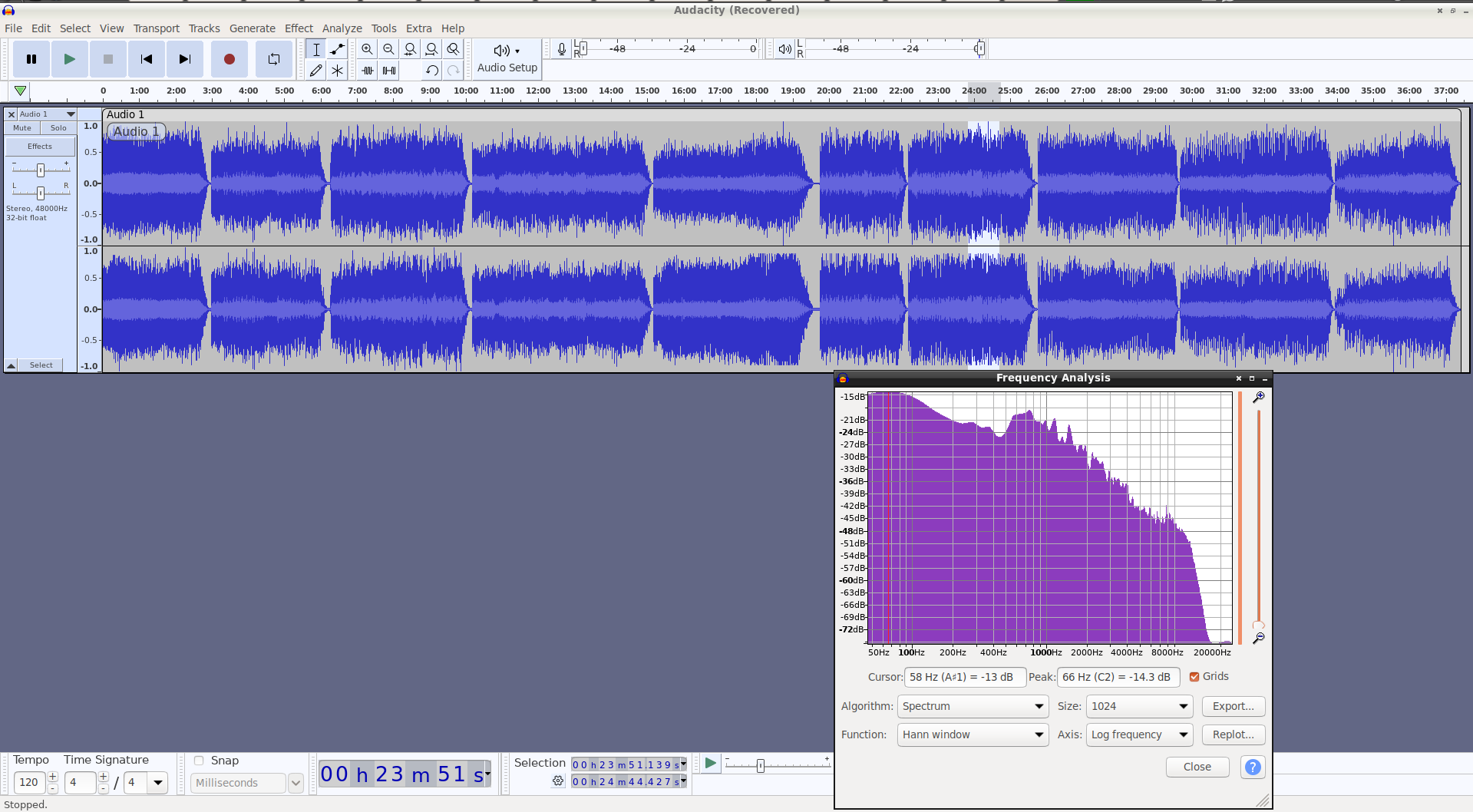Viewport: 1473px width, 812px height.
Task: Fit selection to width
Action: [x=411, y=49]
